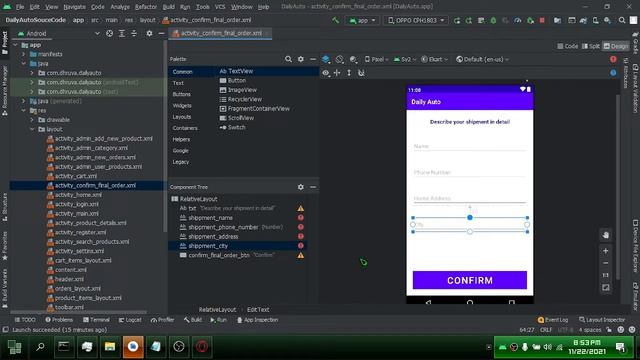
Task: Open File Explorer from the taskbar
Action: tap(109, 347)
